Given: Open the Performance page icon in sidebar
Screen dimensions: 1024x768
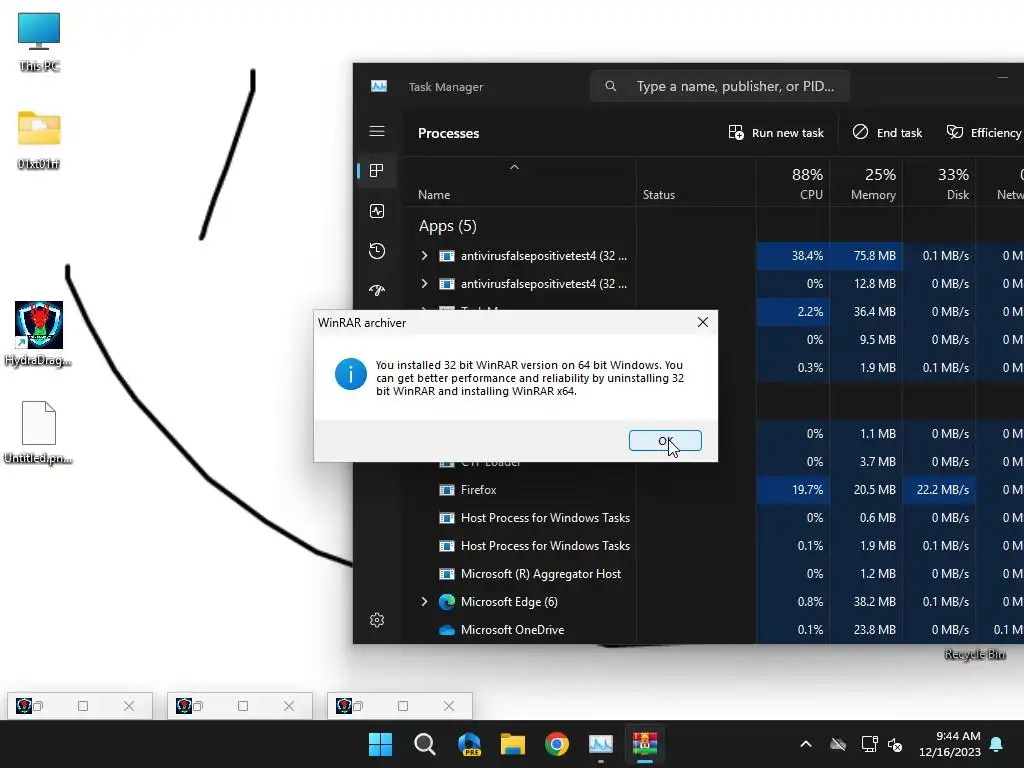Looking at the screenshot, I should point(377,211).
